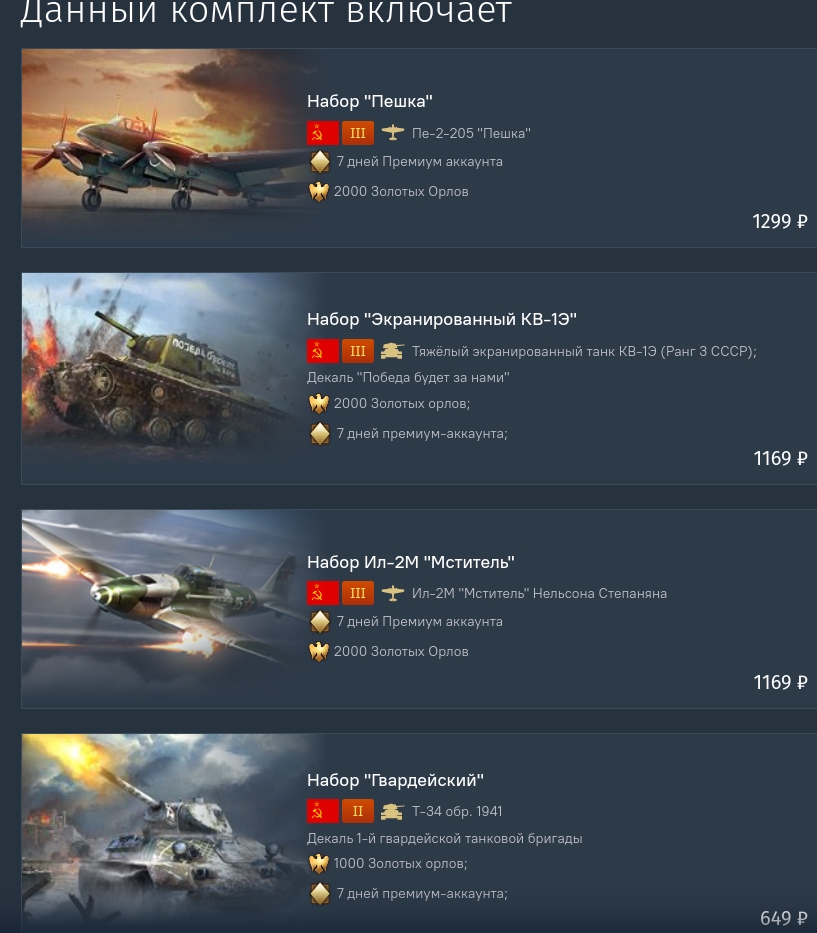
Task: Click Golden Eagles icon in Пешка pack
Action: click(x=319, y=192)
